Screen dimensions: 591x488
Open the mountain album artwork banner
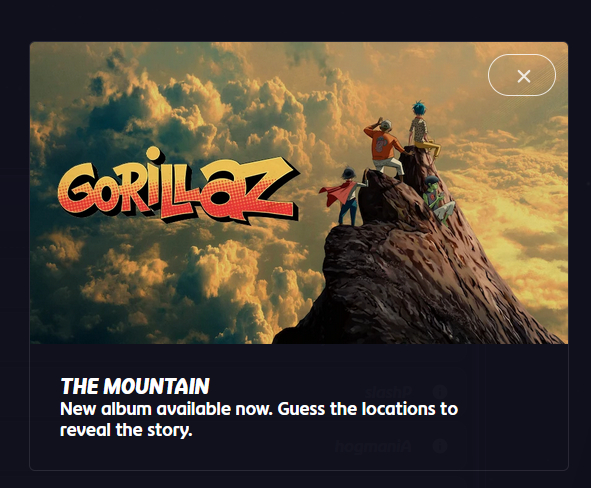click(299, 193)
